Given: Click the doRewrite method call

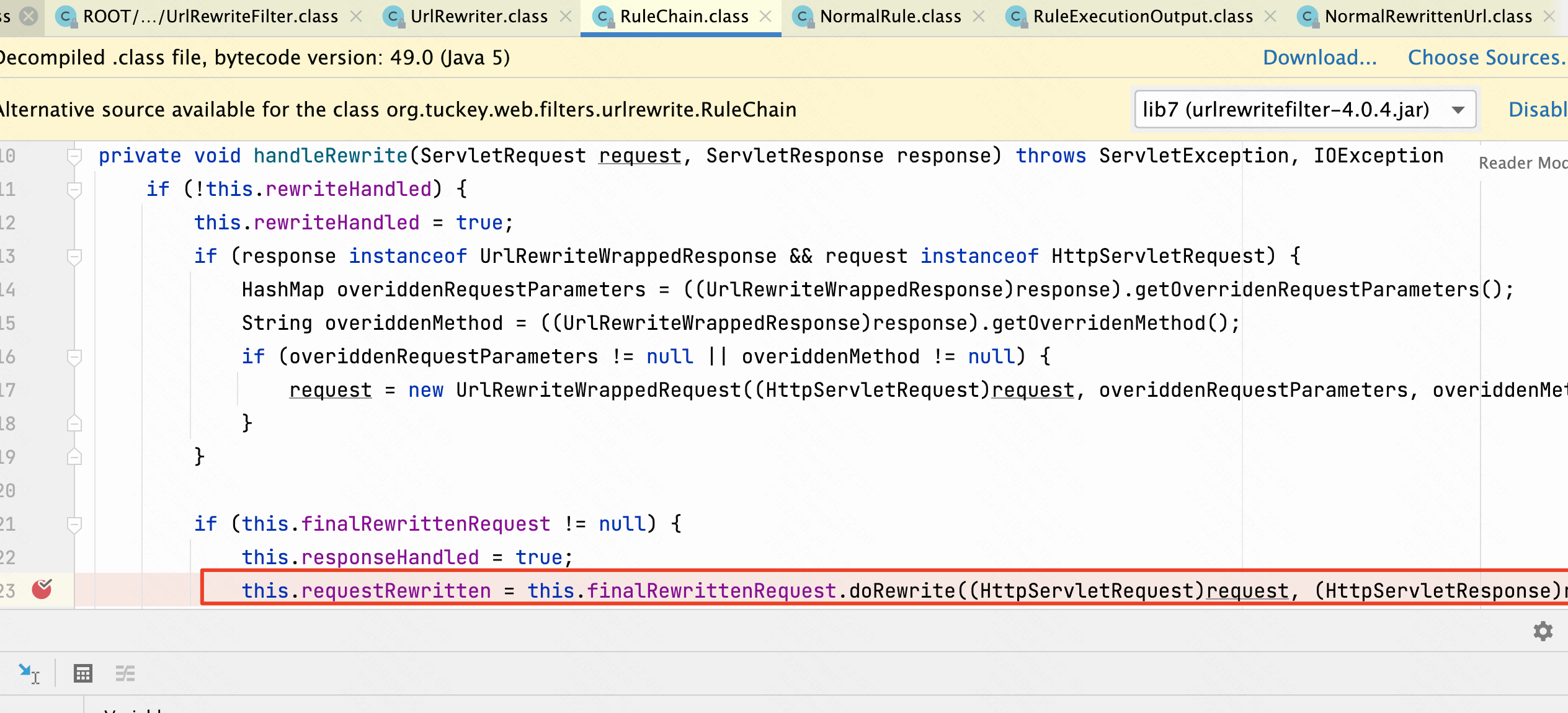Looking at the screenshot, I should [x=902, y=591].
